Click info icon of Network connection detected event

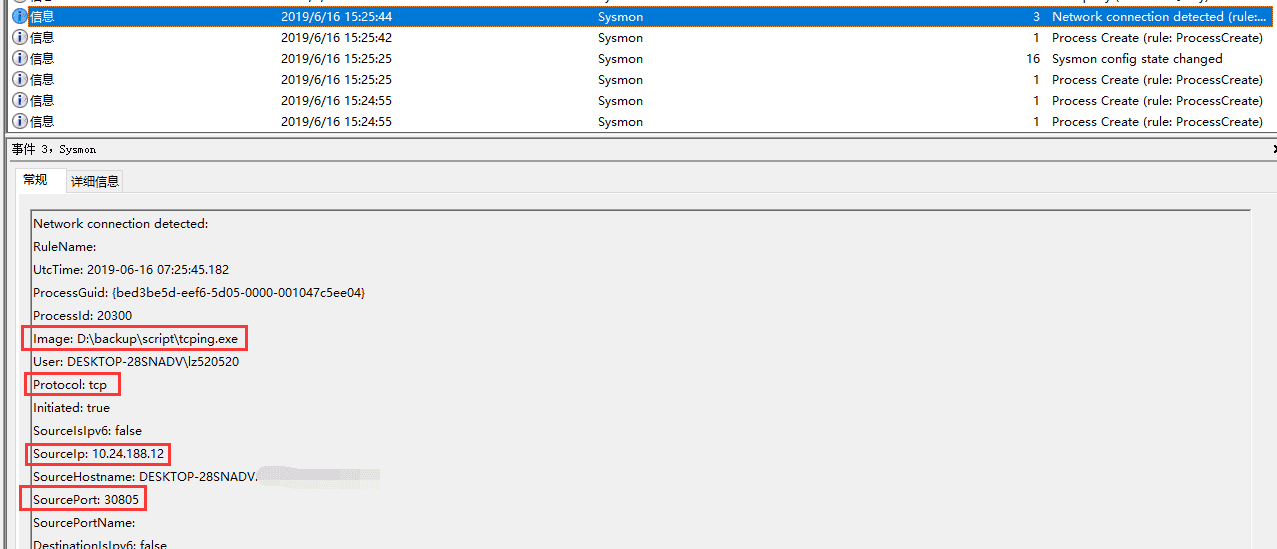[x=19, y=17]
